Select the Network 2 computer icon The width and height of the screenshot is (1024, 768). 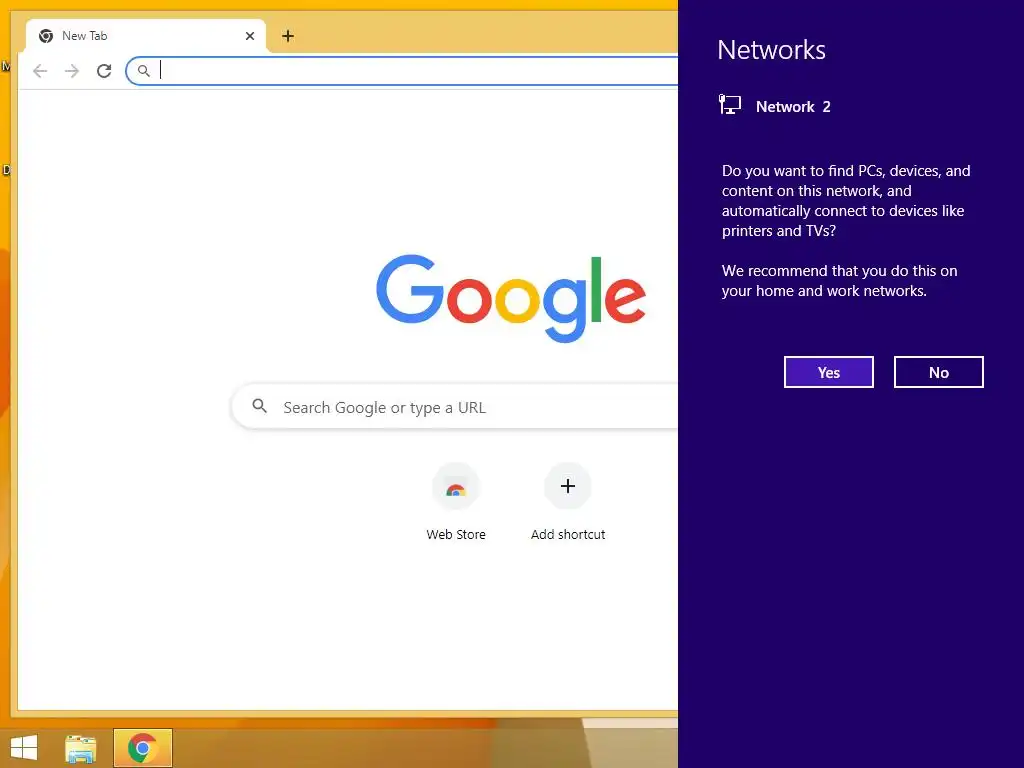[729, 105]
